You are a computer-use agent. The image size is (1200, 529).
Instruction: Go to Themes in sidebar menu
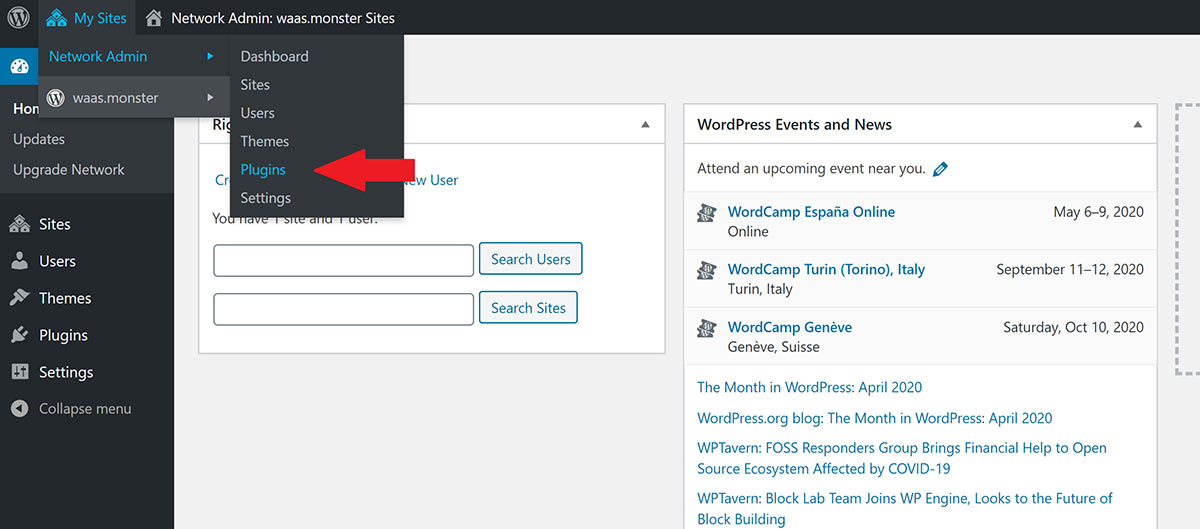(65, 298)
